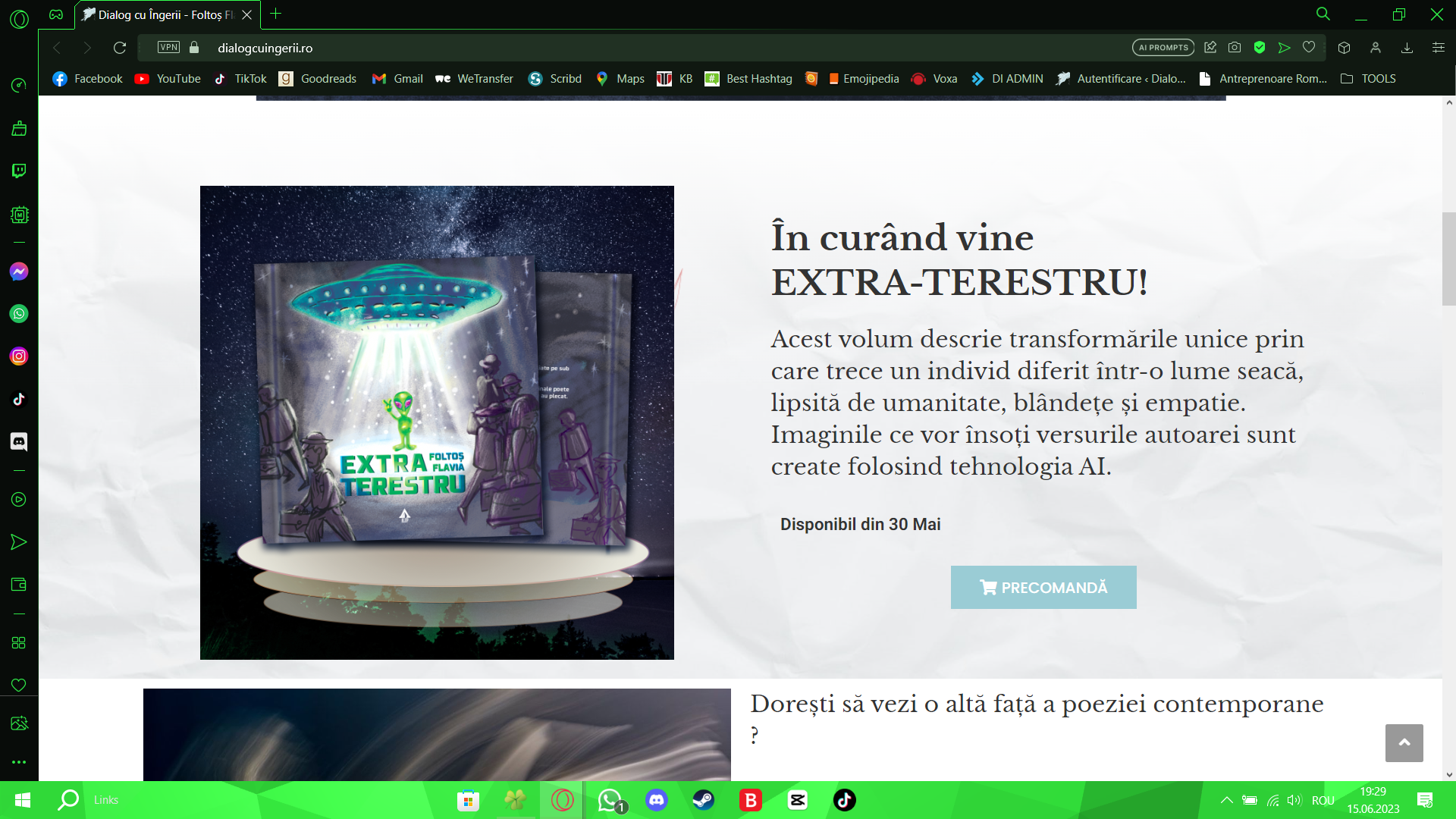The height and width of the screenshot is (819, 1456).
Task: Open Discord from the Opera sidebar
Action: click(x=19, y=441)
